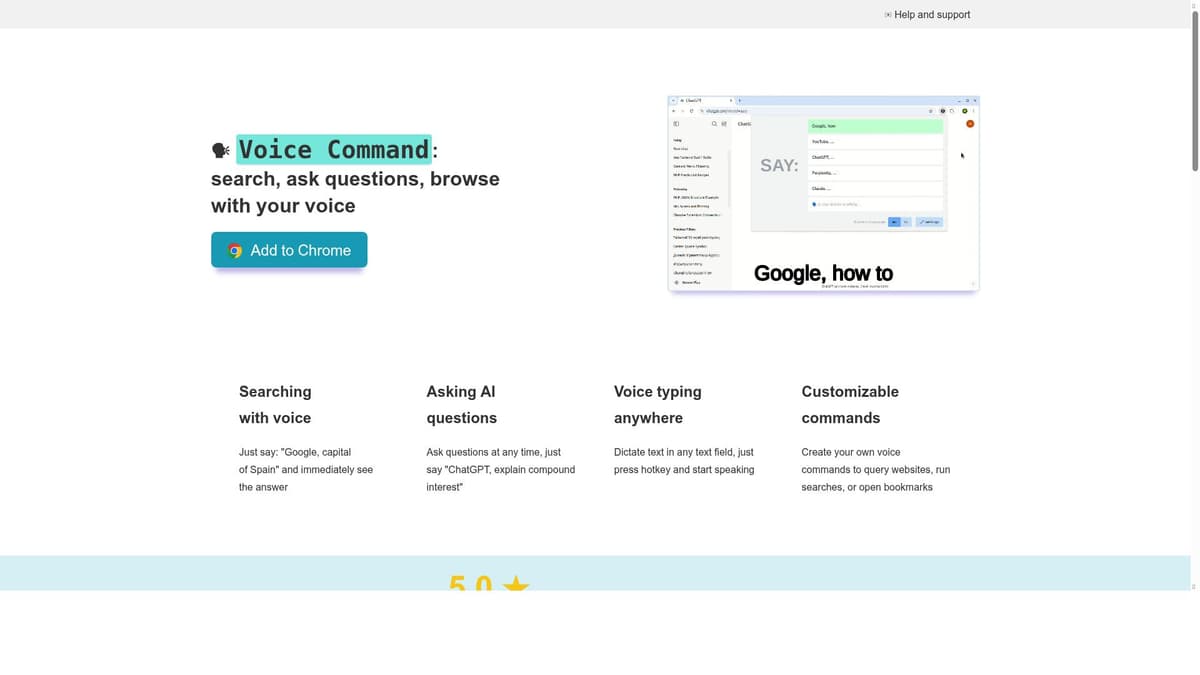Screen dimensions: 1200x675
Task: Click the new chat compose icon in the sidebar
Action: pos(723,124)
